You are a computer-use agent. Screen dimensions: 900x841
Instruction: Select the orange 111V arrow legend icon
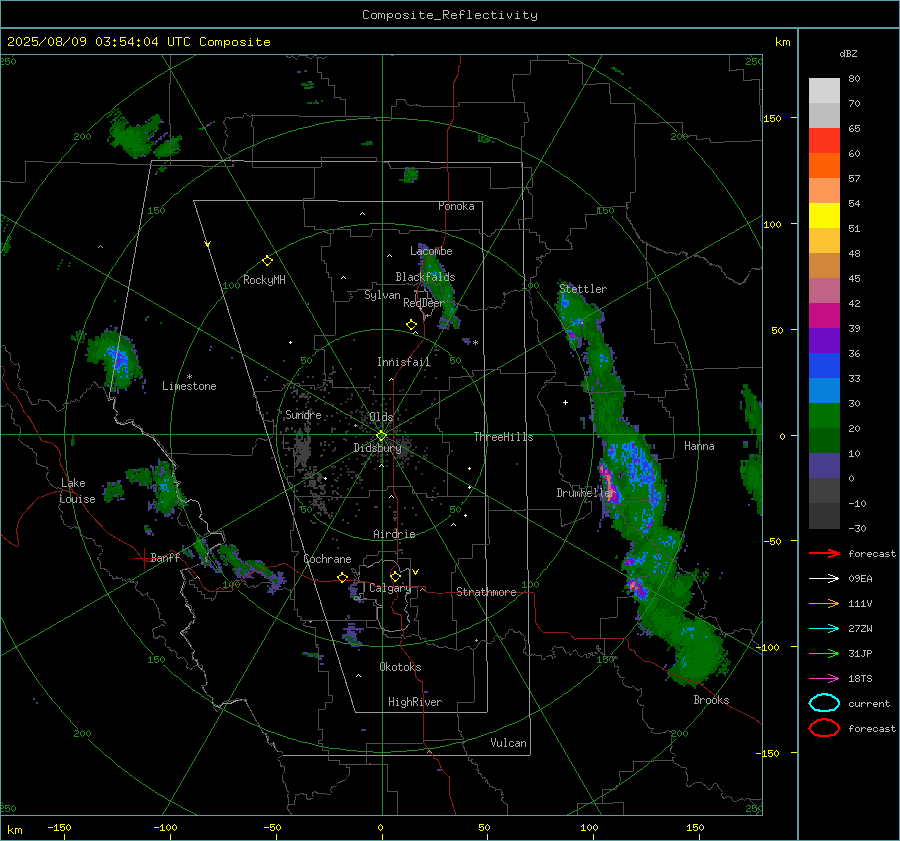coord(824,603)
